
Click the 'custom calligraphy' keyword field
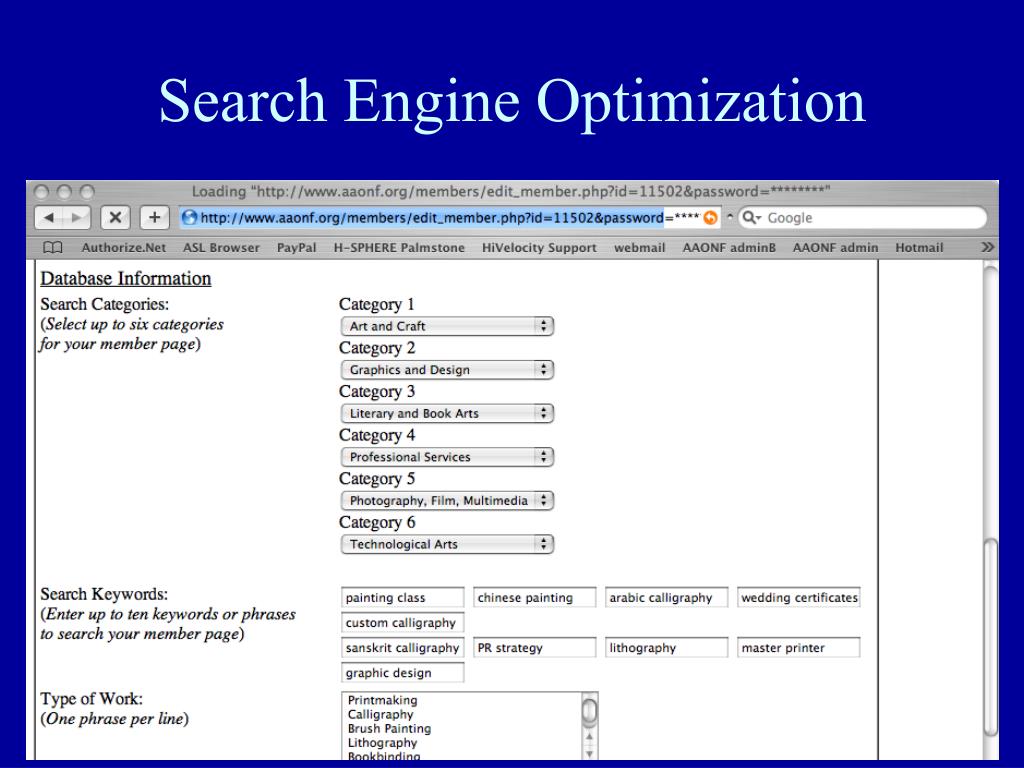click(x=402, y=622)
